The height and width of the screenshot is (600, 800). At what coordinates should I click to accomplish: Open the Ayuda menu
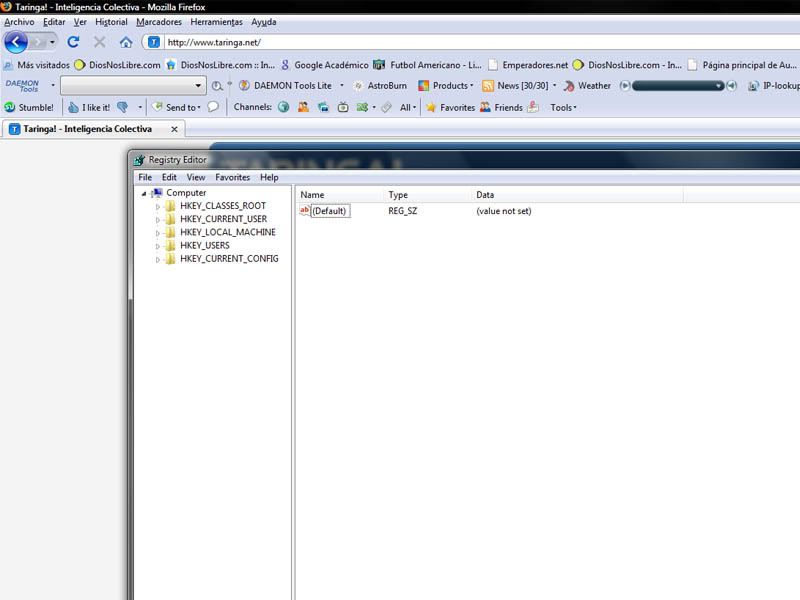[x=264, y=22]
